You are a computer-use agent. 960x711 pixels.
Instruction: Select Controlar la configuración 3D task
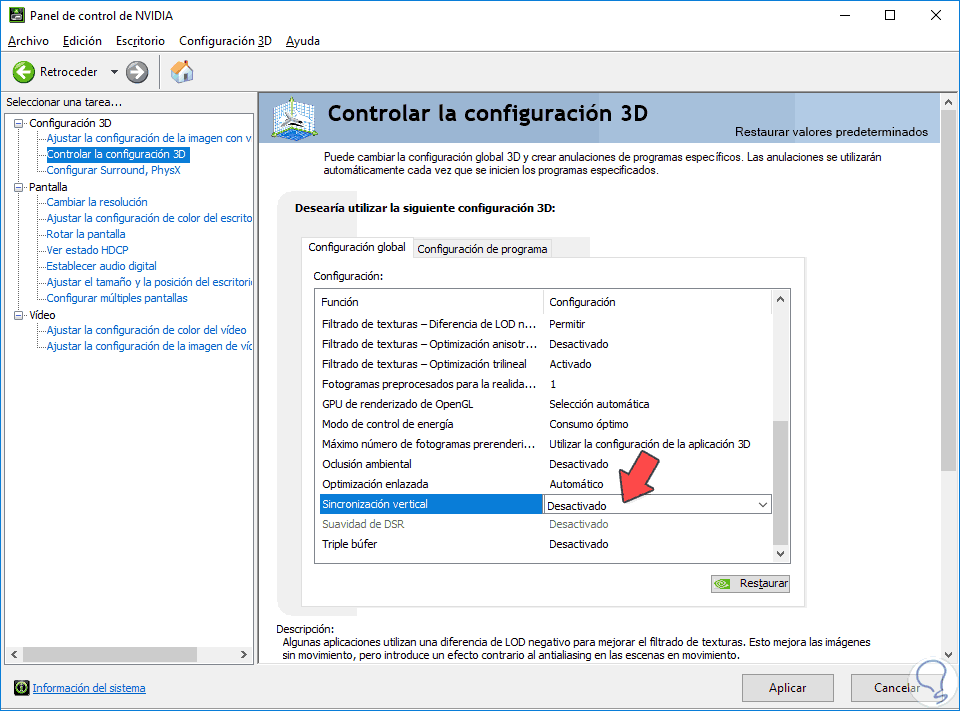coord(116,154)
